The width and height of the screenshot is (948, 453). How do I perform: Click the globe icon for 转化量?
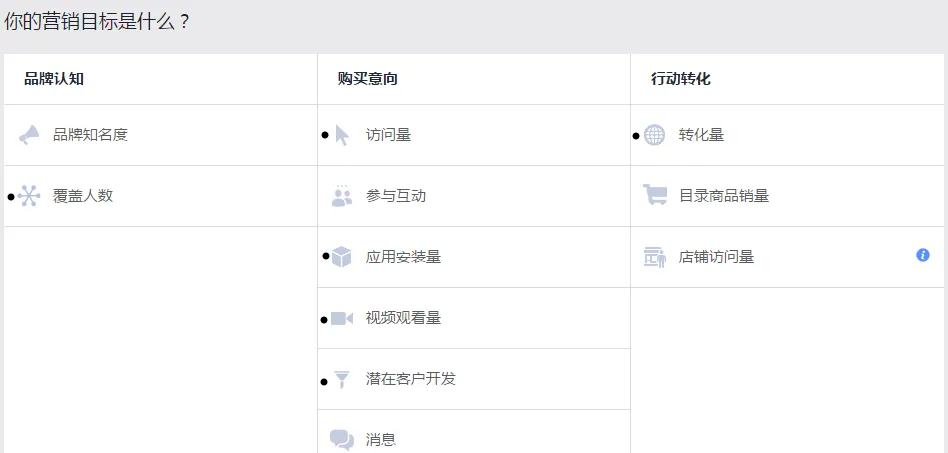click(654, 135)
